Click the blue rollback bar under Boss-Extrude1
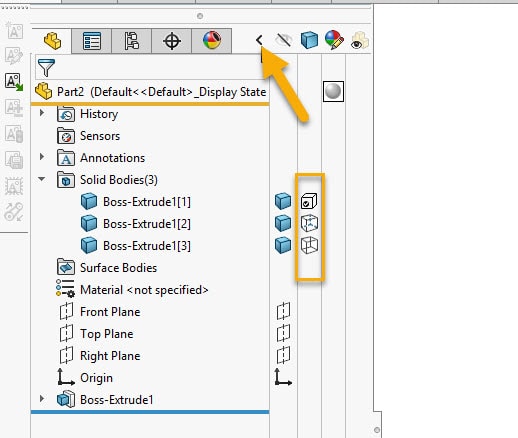 (x=150, y=412)
